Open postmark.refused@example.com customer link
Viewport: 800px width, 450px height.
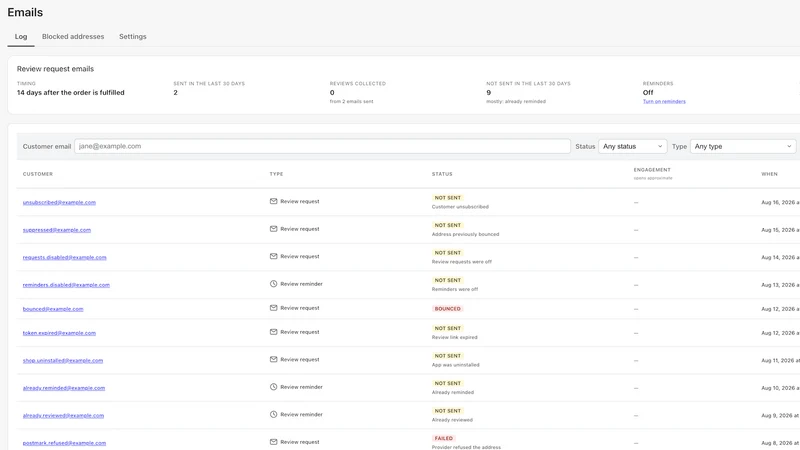click(64, 443)
